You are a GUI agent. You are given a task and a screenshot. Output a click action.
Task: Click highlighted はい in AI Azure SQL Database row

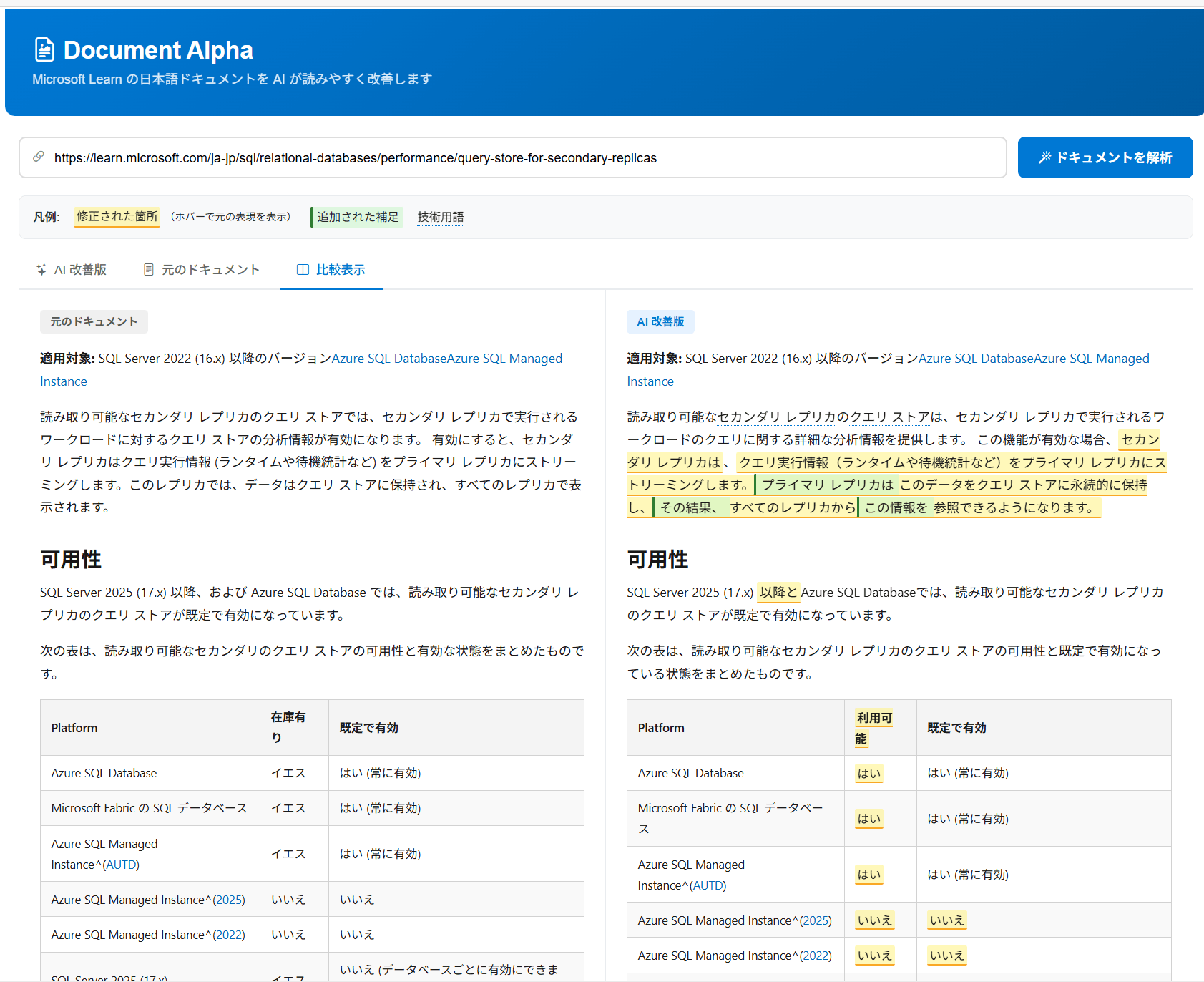click(869, 773)
